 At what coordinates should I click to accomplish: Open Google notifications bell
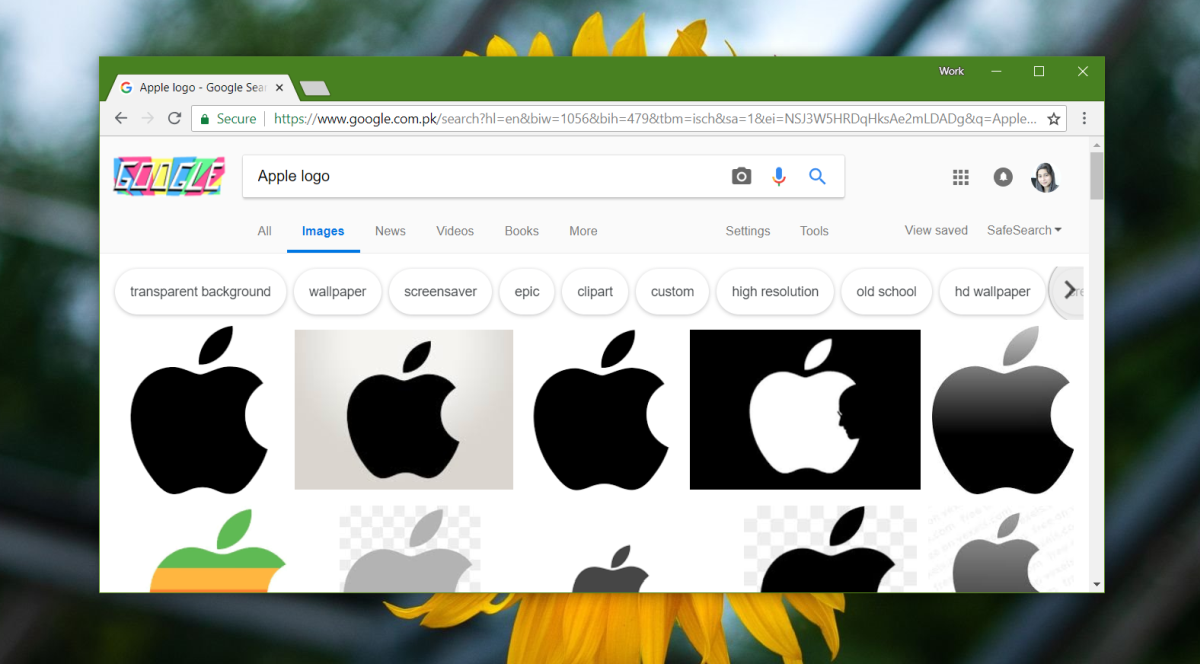pyautogui.click(x=1003, y=177)
